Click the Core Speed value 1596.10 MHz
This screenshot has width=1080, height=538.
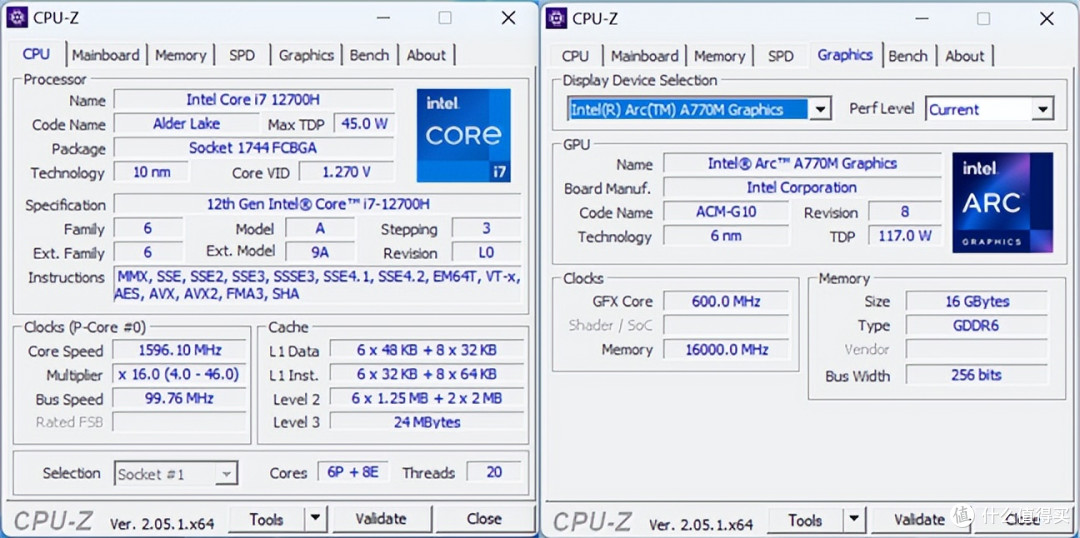point(179,351)
